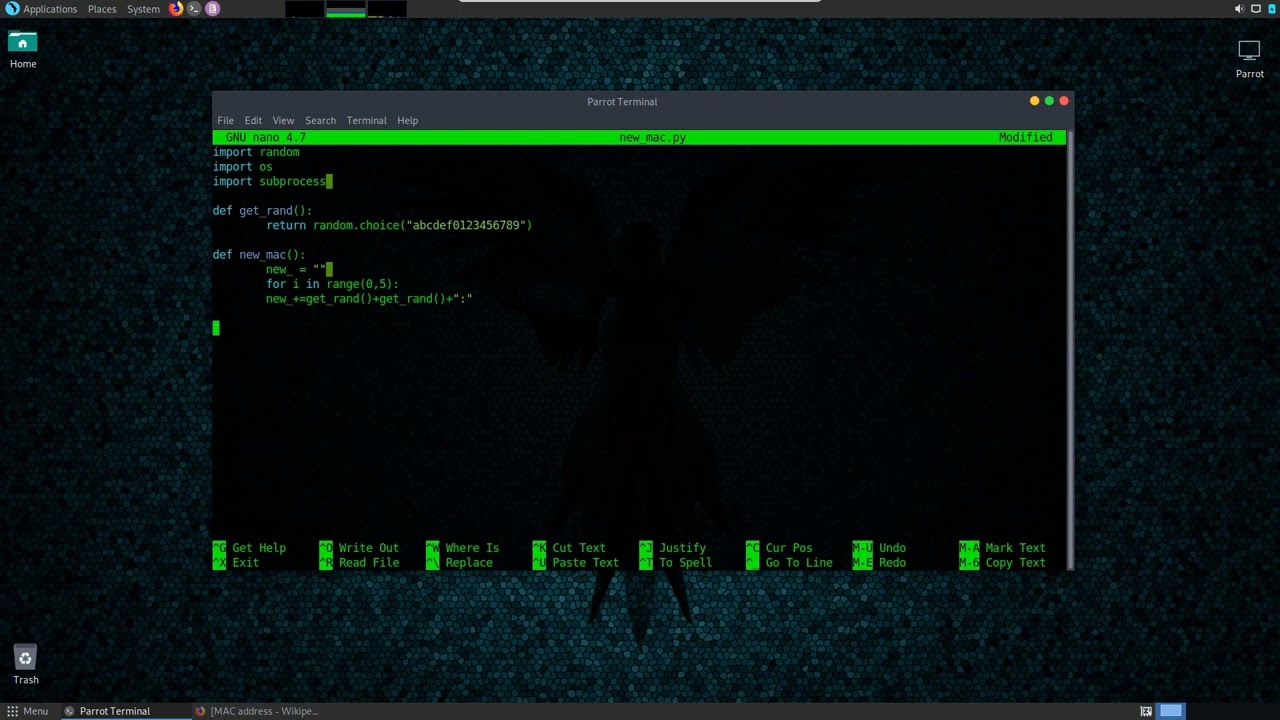Open the Parrot computer desktop icon
This screenshot has height=720, width=1280.
click(1249, 59)
